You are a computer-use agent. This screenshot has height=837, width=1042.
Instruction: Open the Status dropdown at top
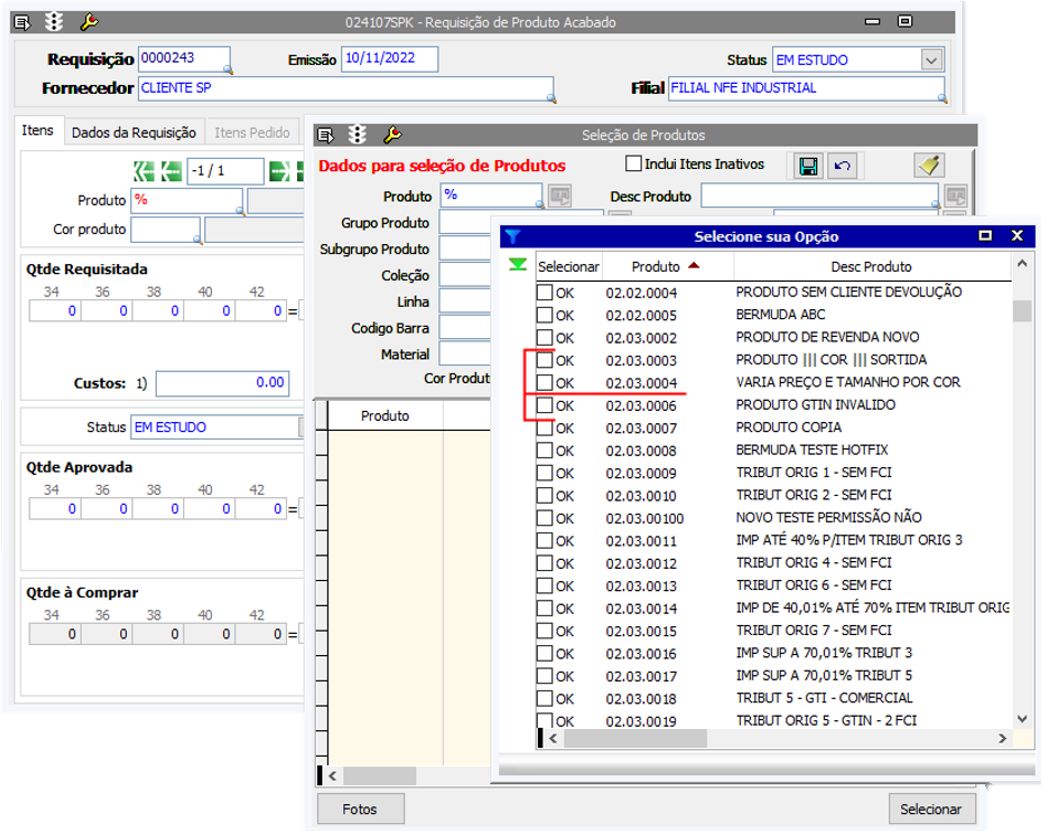pyautogui.click(x=931, y=60)
